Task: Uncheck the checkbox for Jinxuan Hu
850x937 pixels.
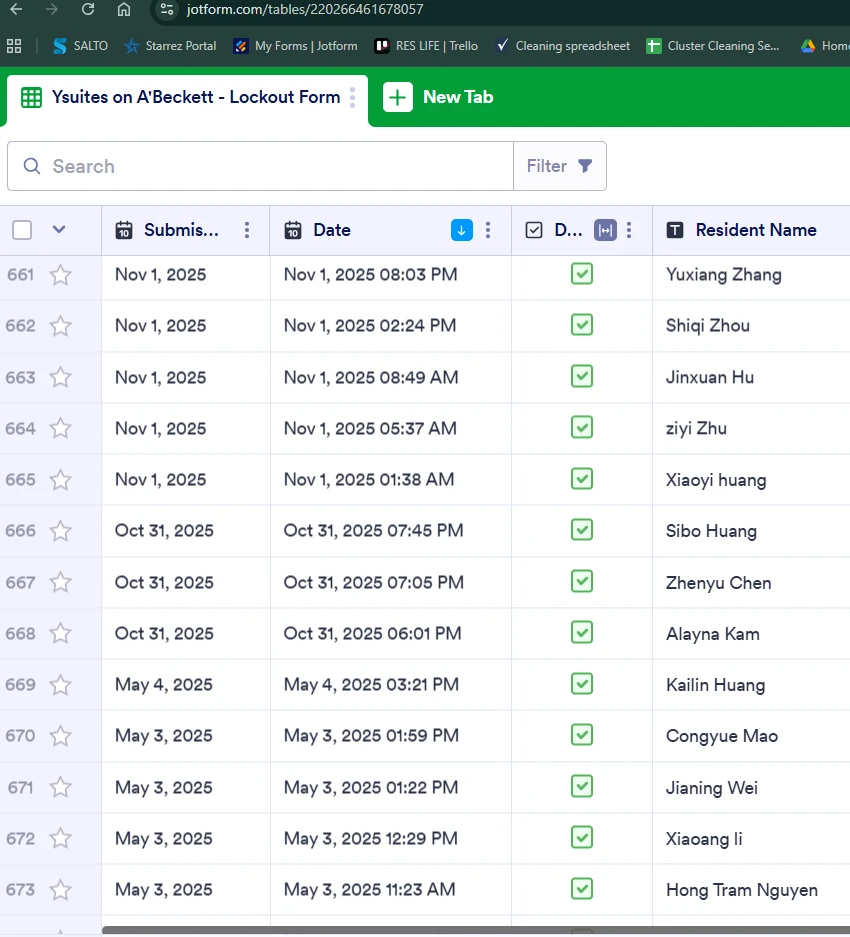Action: pyautogui.click(x=582, y=376)
